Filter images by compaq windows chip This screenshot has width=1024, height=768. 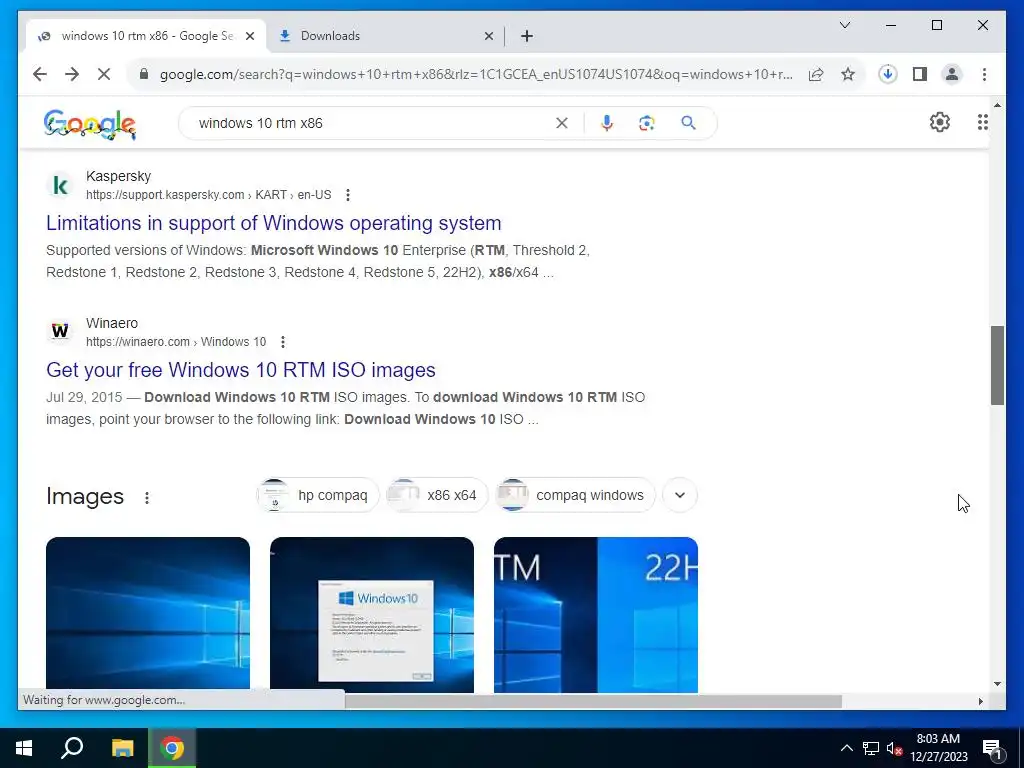[x=575, y=495]
